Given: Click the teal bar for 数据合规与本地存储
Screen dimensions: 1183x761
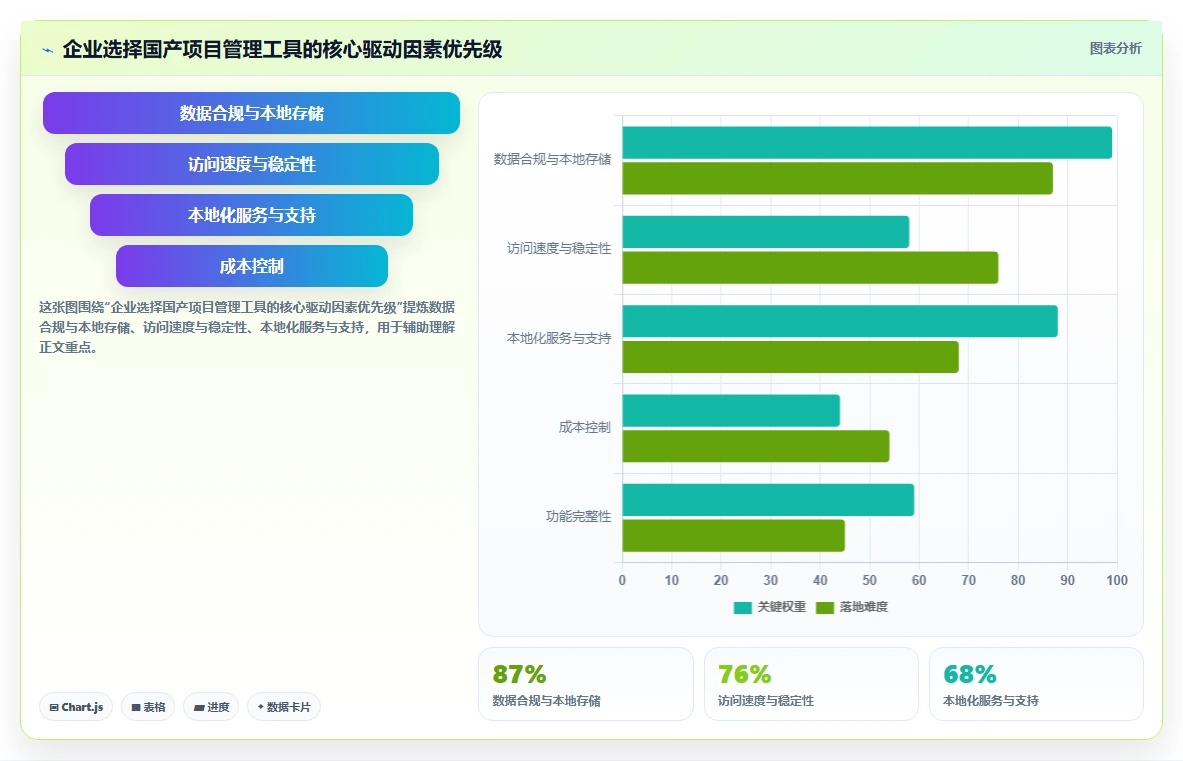Looking at the screenshot, I should pyautogui.click(x=867, y=143).
